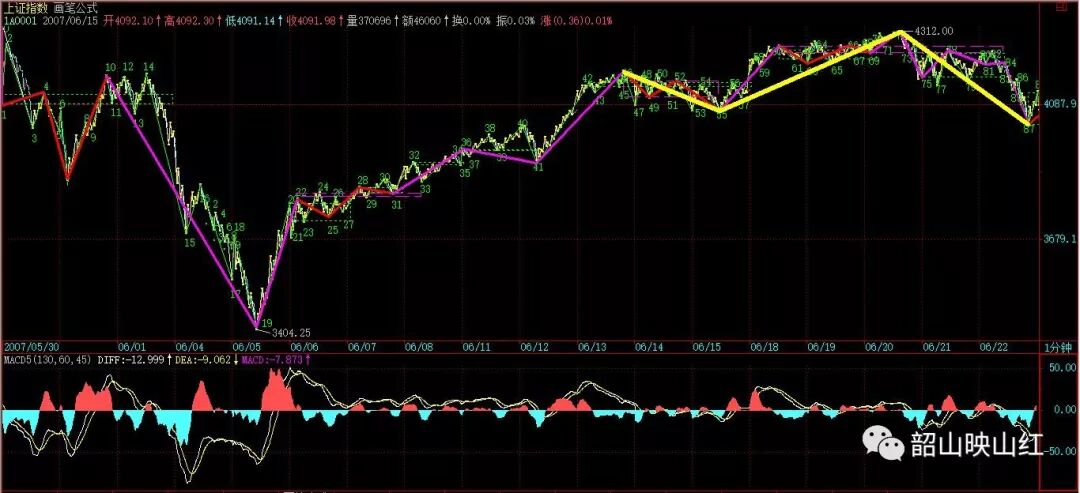The width and height of the screenshot is (1080, 493).
Task: Click the 4087.9 price axis label
Action: click(1061, 104)
